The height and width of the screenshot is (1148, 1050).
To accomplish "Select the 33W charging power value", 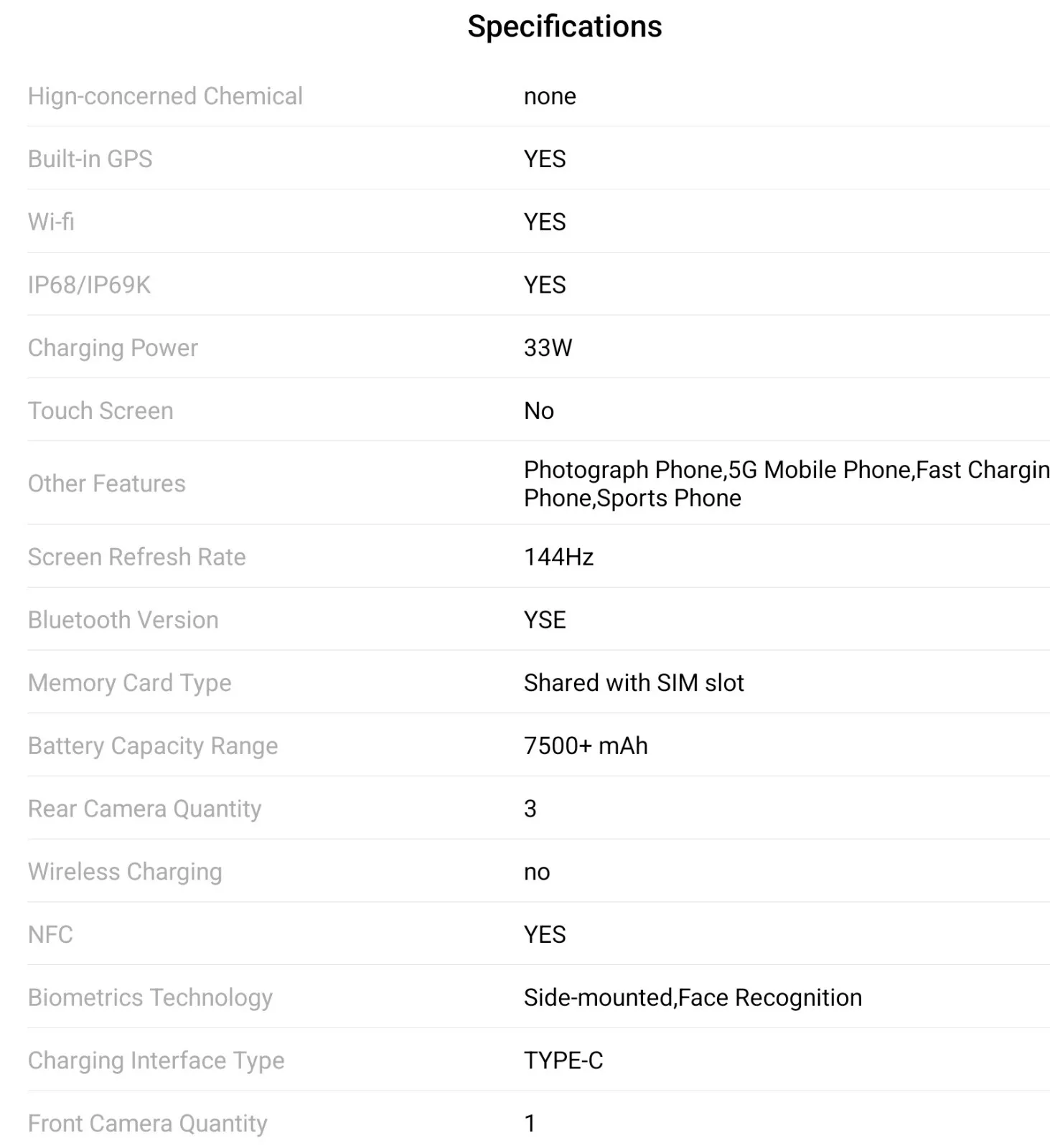I will [548, 348].
